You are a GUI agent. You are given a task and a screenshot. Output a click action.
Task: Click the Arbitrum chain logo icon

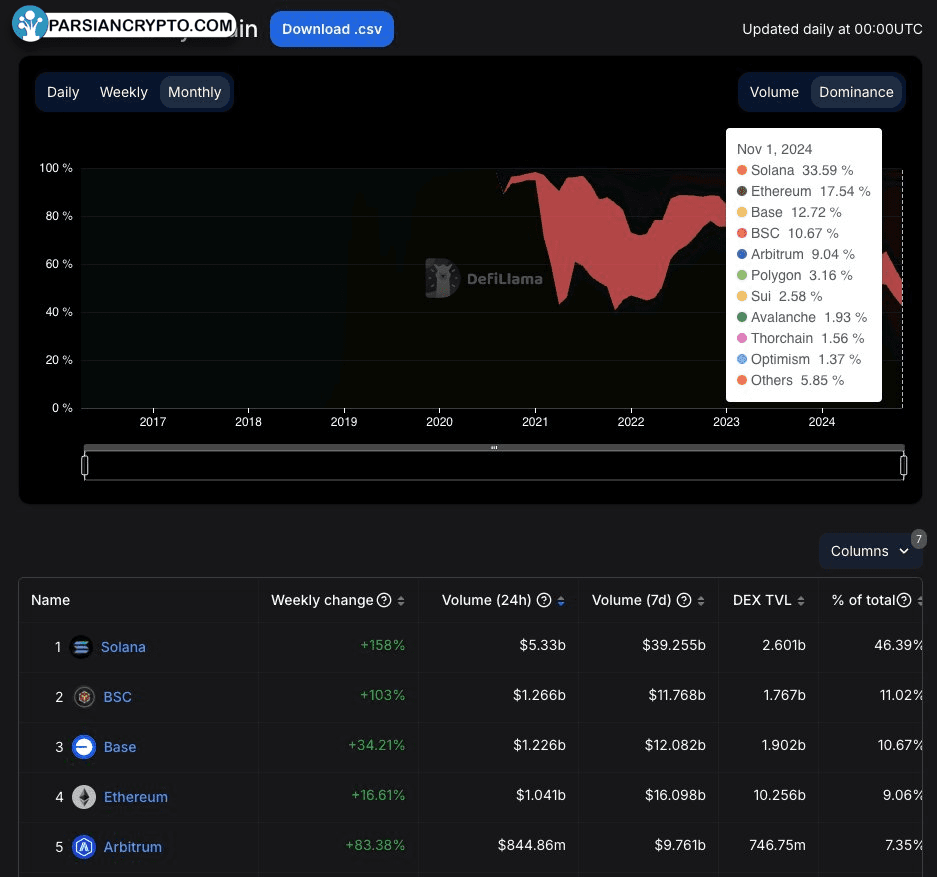pyautogui.click(x=84, y=847)
